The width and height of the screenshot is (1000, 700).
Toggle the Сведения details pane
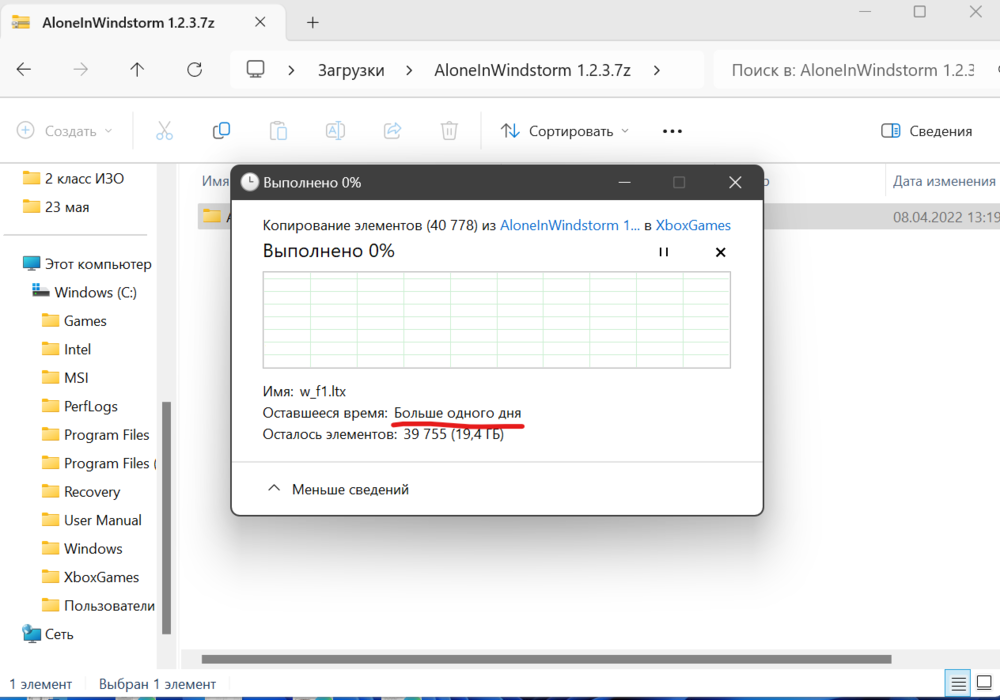(928, 130)
